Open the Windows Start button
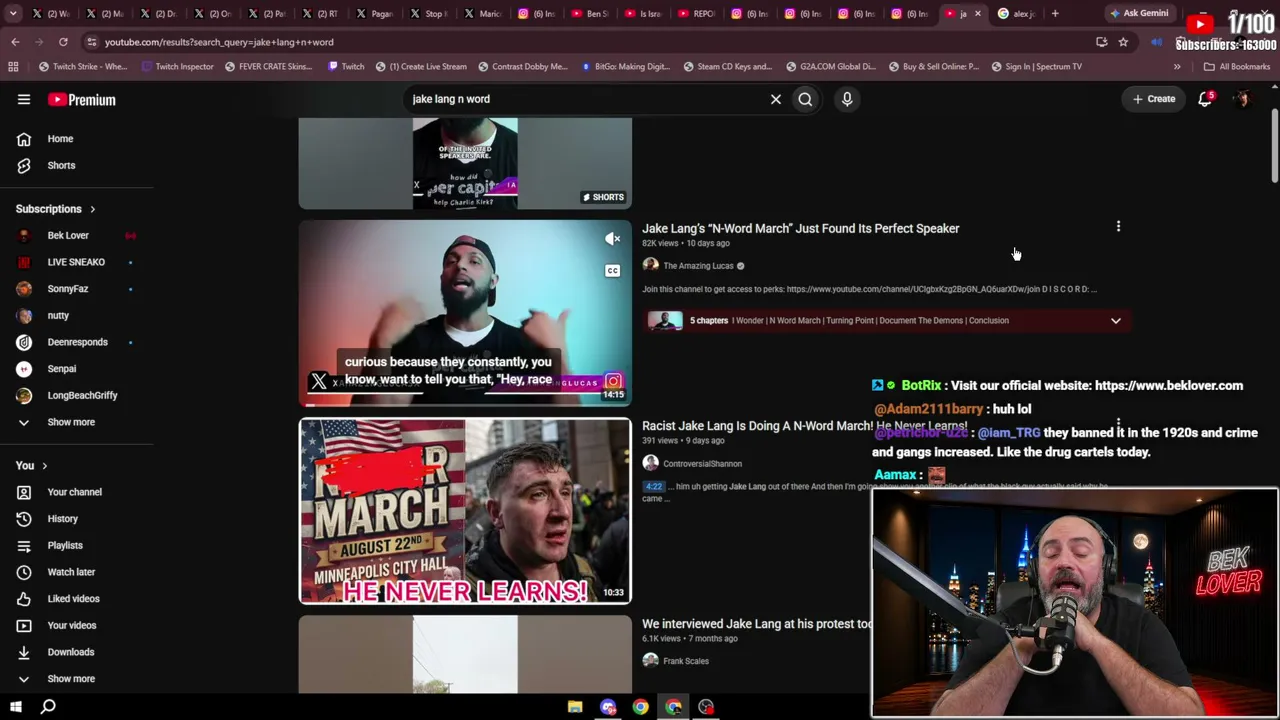The image size is (1280, 720). pos(15,707)
